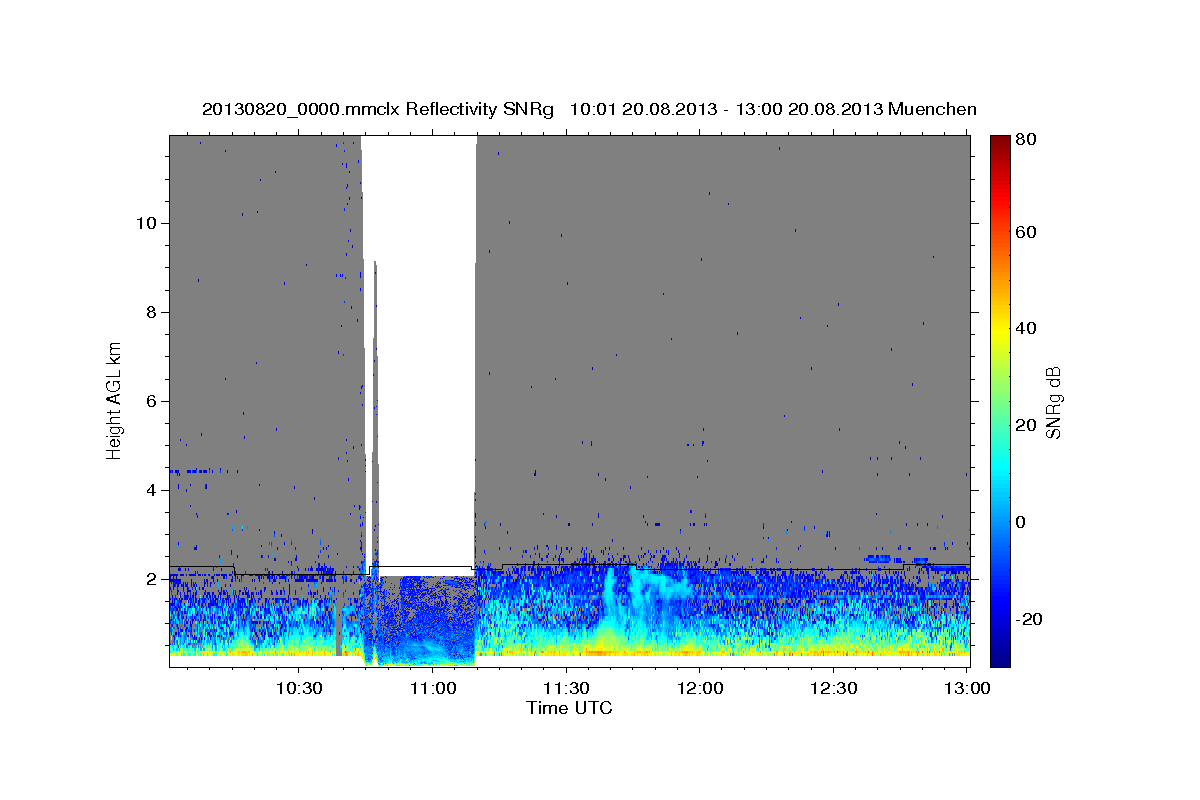The height and width of the screenshot is (800, 1200).
Task: Click the height tick label 4
Action: tap(150, 490)
